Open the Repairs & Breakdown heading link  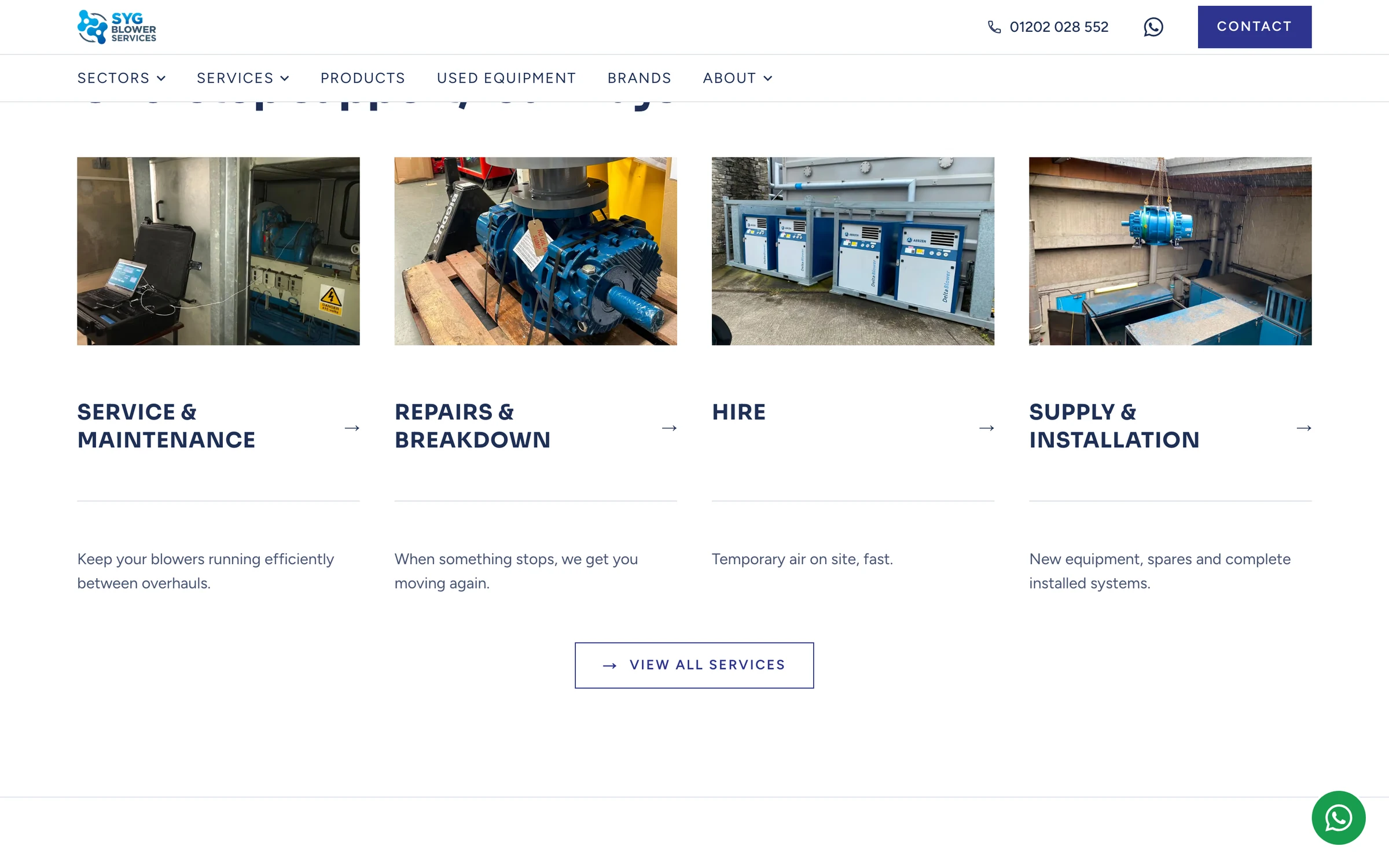(x=472, y=426)
